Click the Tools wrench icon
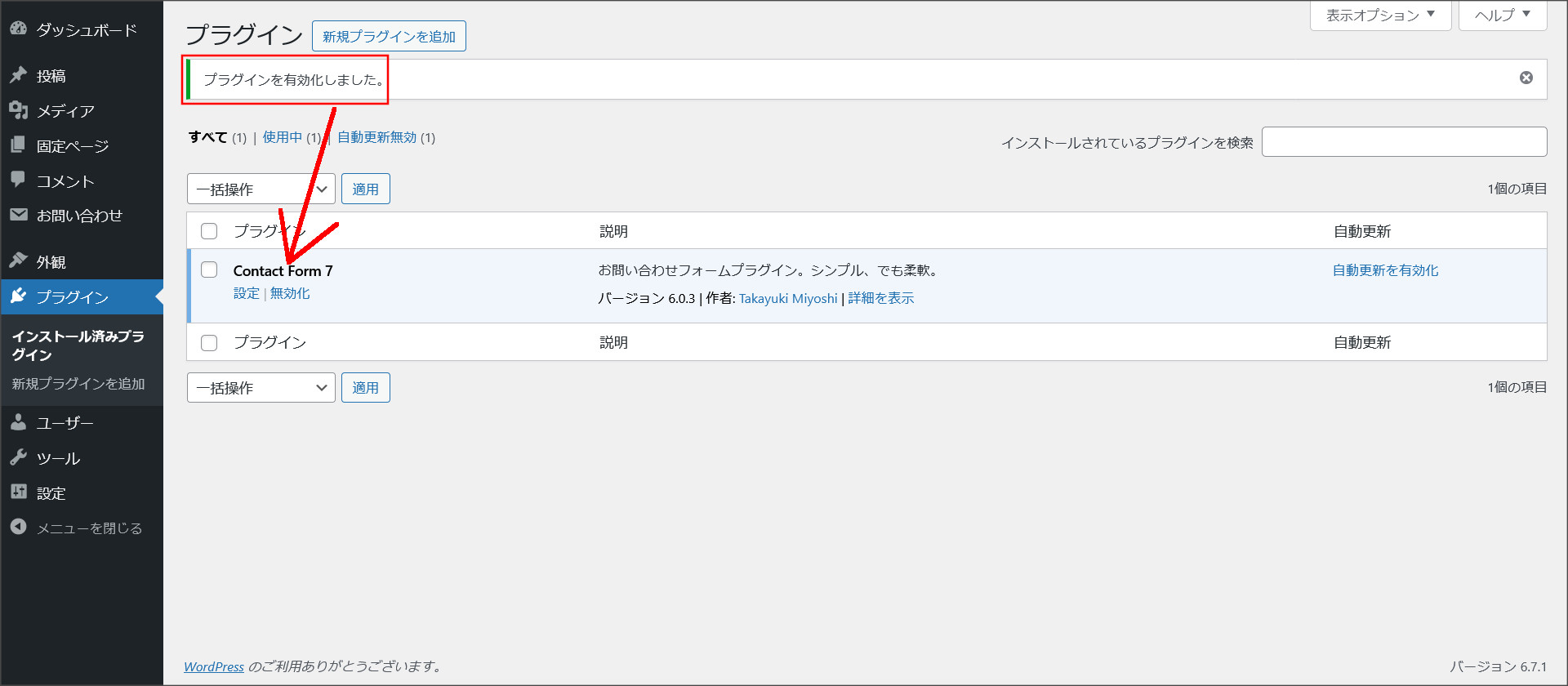Image resolution: width=1568 pixels, height=686 pixels. pos(18,457)
